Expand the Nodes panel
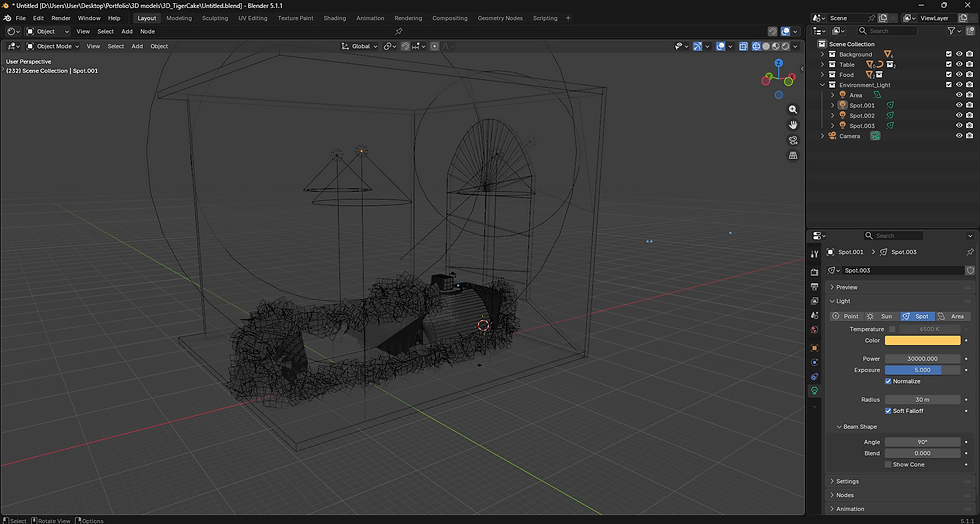Viewport: 980px width, 524px height. pos(899,495)
